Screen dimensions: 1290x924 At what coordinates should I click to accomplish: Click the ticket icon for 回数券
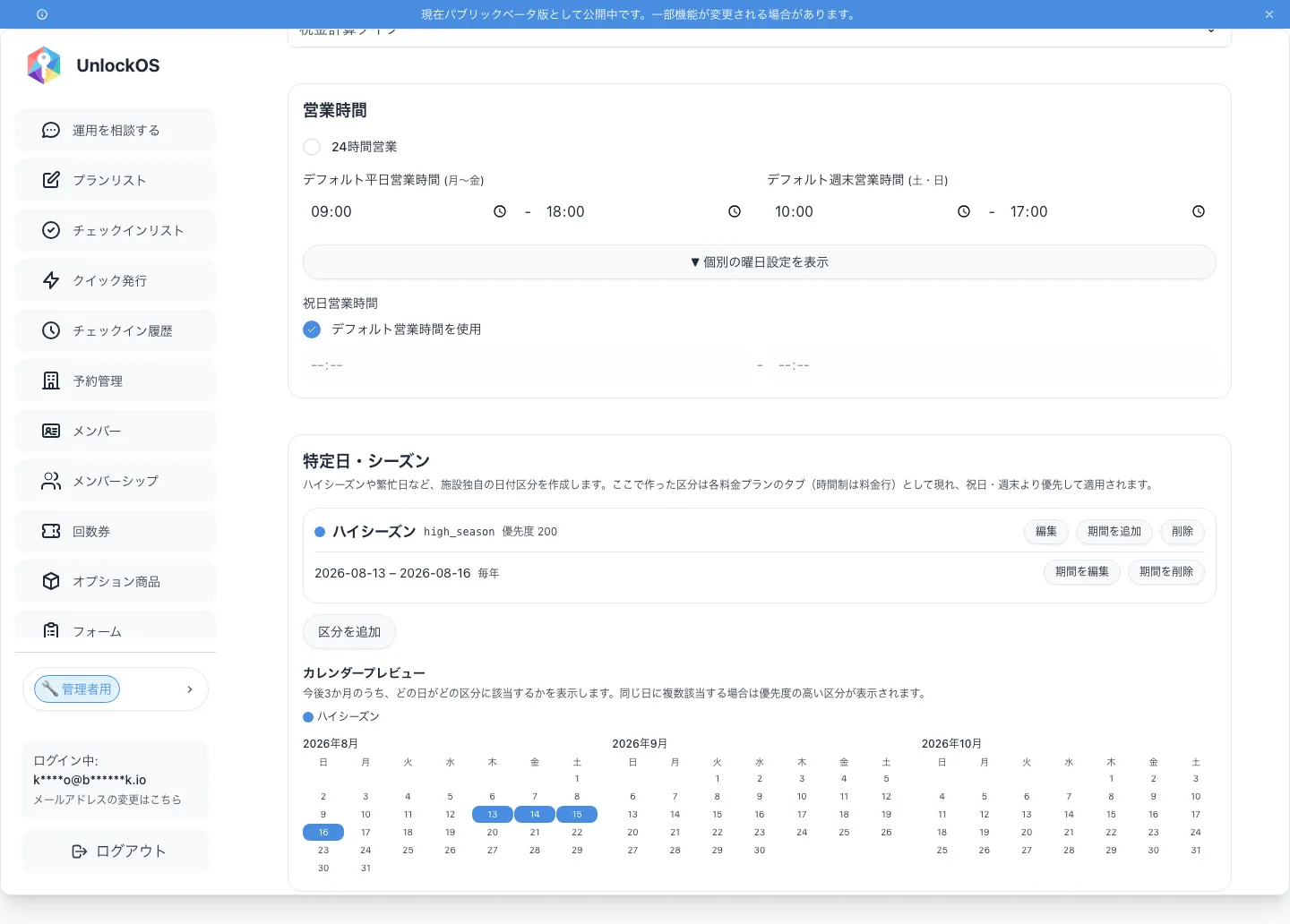tap(51, 531)
